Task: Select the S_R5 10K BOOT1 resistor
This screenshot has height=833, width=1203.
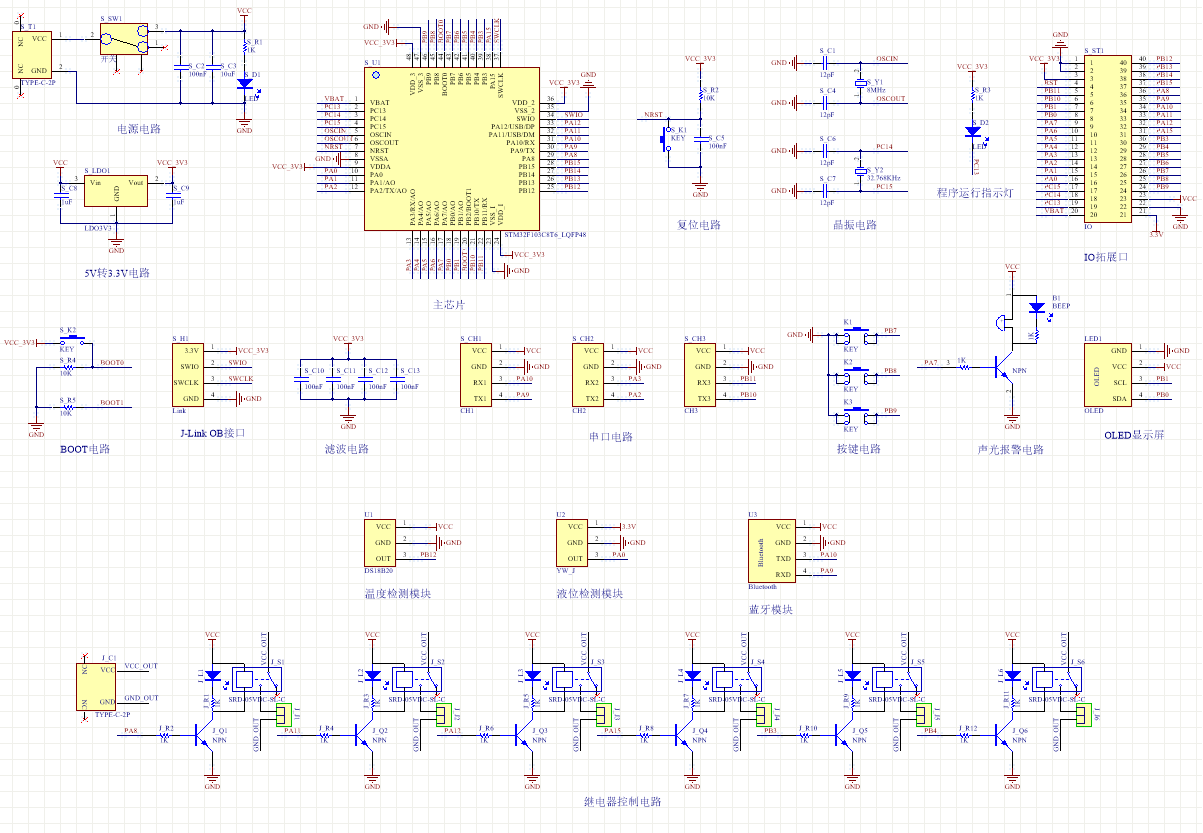Action: (68, 406)
